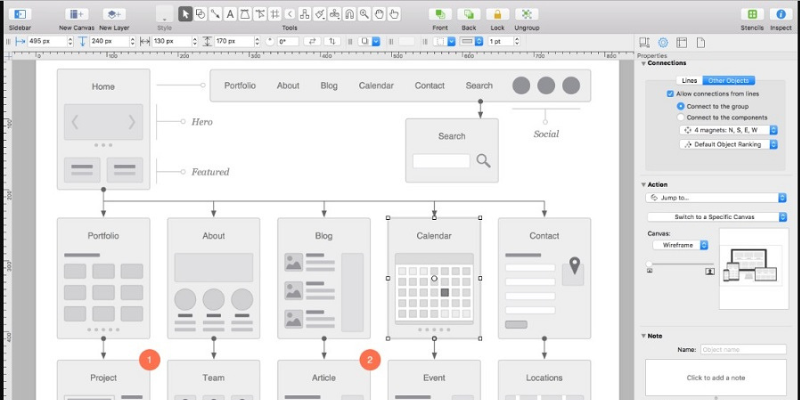This screenshot has height=400, width=800.
Task: Click the New Canvas icon
Action: [x=77, y=14]
